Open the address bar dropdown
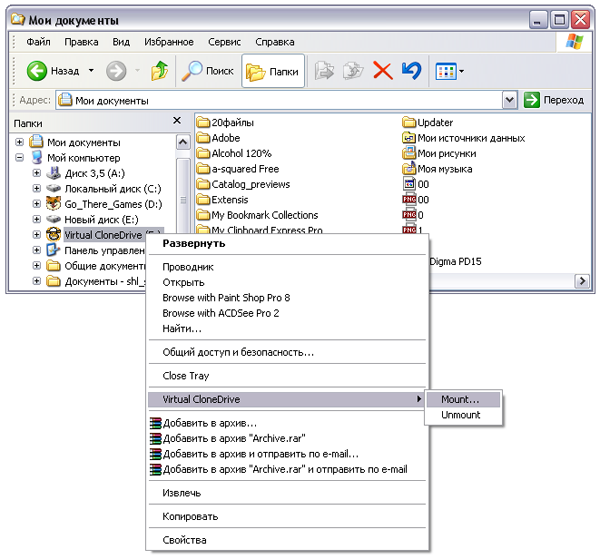The image size is (600, 559). [x=509, y=100]
